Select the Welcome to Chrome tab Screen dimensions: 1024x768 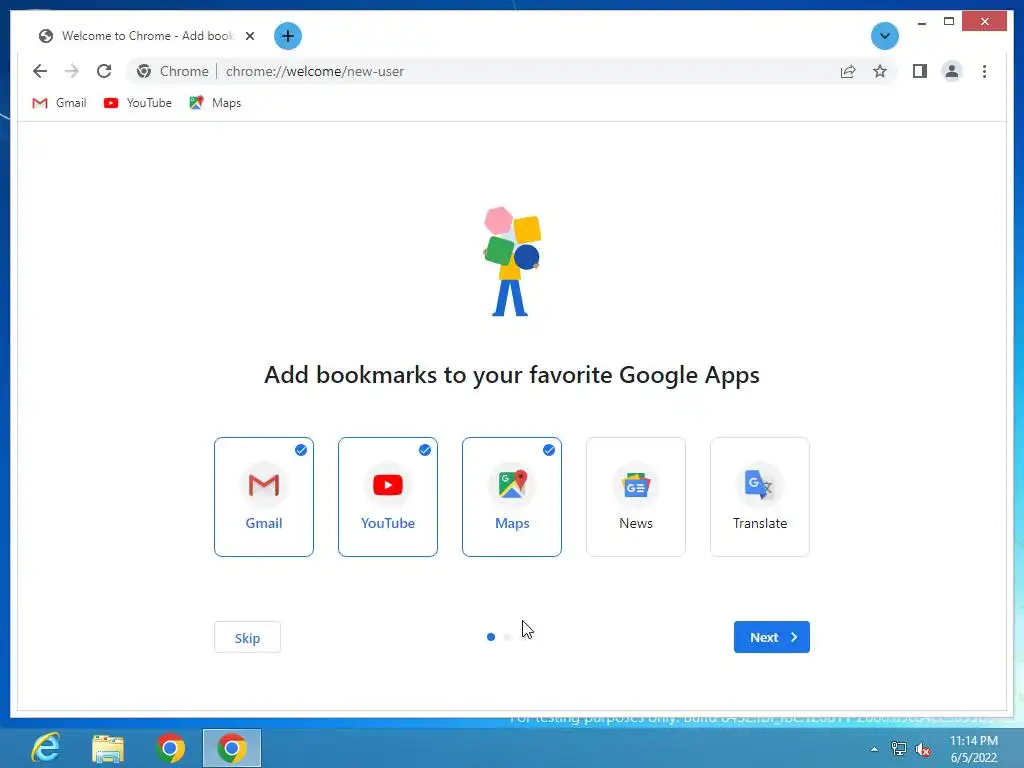pyautogui.click(x=147, y=36)
